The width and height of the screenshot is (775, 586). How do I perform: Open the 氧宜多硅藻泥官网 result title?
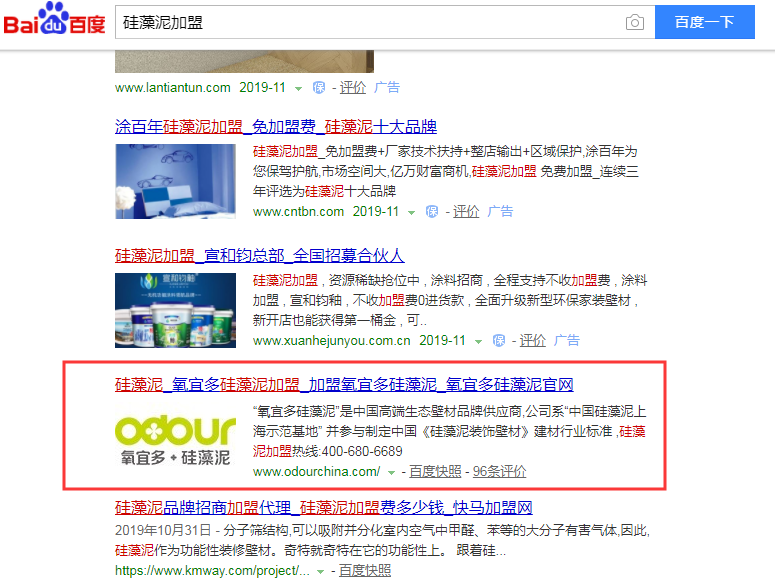[x=344, y=384]
